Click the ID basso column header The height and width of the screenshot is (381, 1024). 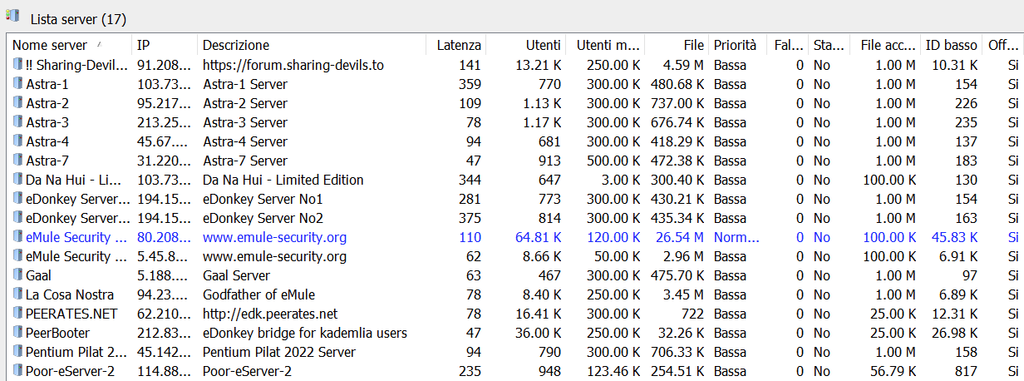[x=952, y=45]
